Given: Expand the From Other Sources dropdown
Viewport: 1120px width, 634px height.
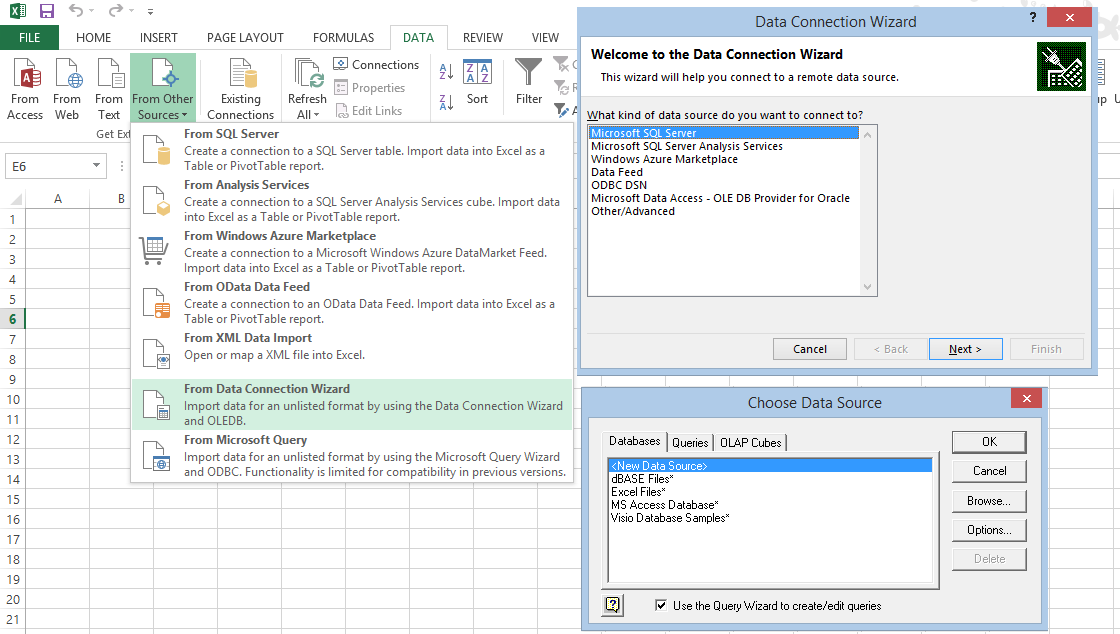Looking at the screenshot, I should click(163, 88).
